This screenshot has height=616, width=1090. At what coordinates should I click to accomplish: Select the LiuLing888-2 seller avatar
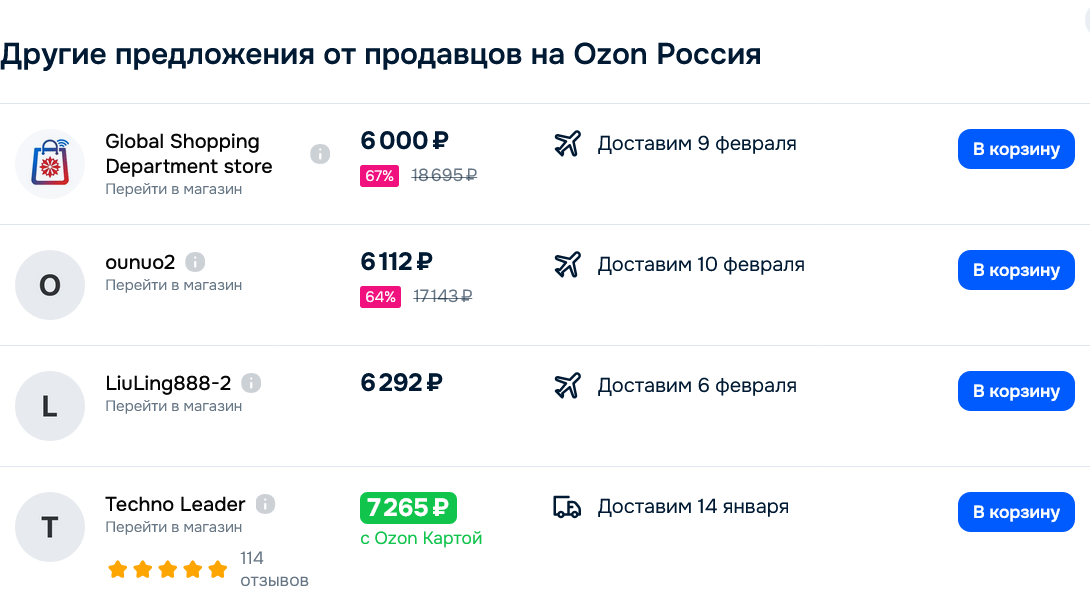point(50,406)
